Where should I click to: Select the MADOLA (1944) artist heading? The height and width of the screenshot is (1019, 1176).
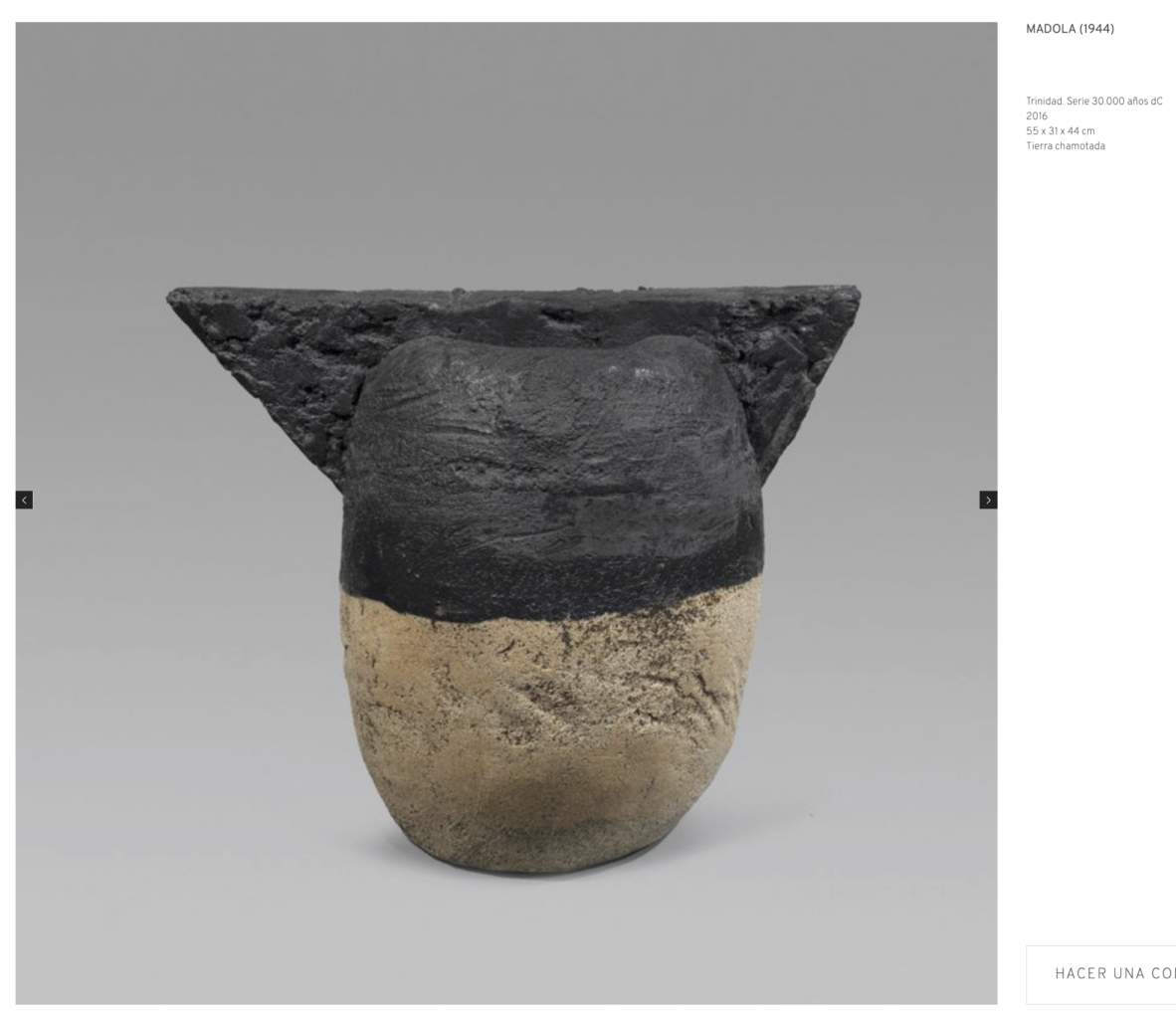[1070, 29]
